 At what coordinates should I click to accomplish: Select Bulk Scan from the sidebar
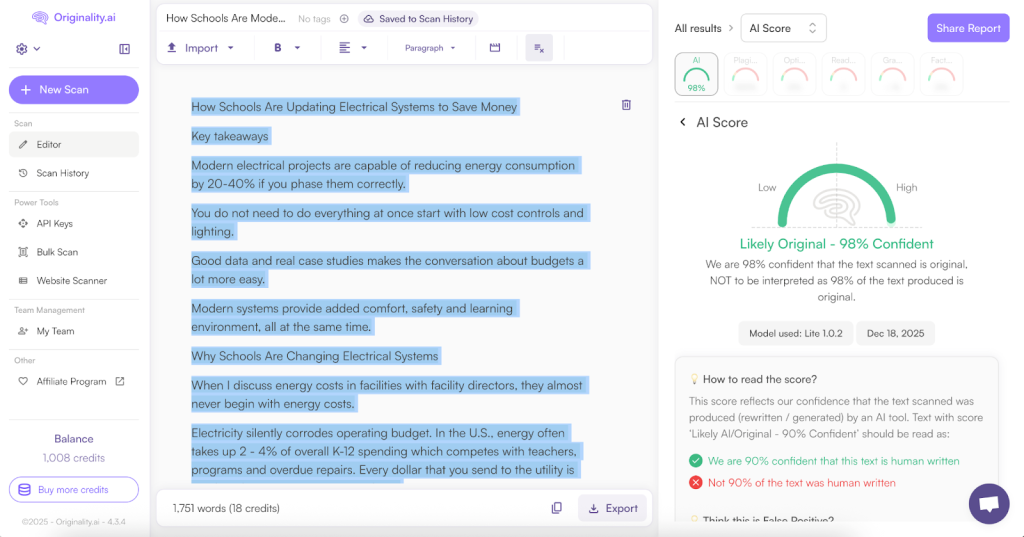(57, 252)
